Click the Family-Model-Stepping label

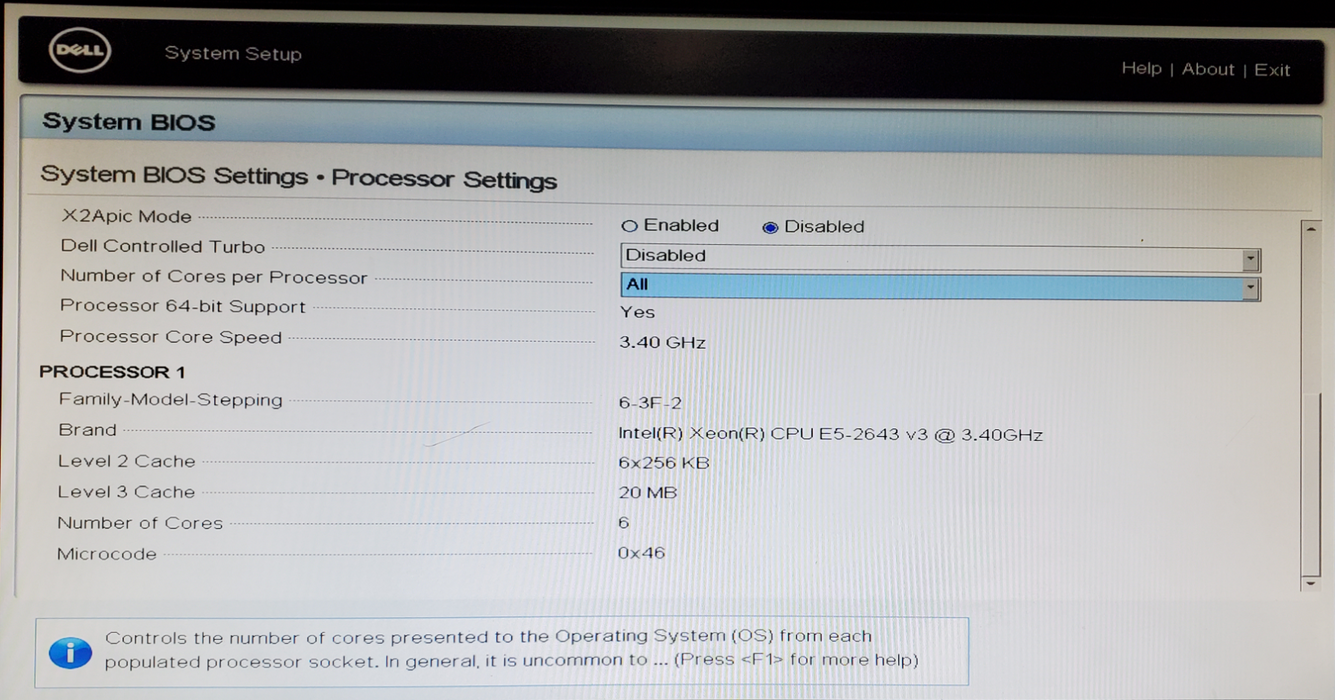170,400
